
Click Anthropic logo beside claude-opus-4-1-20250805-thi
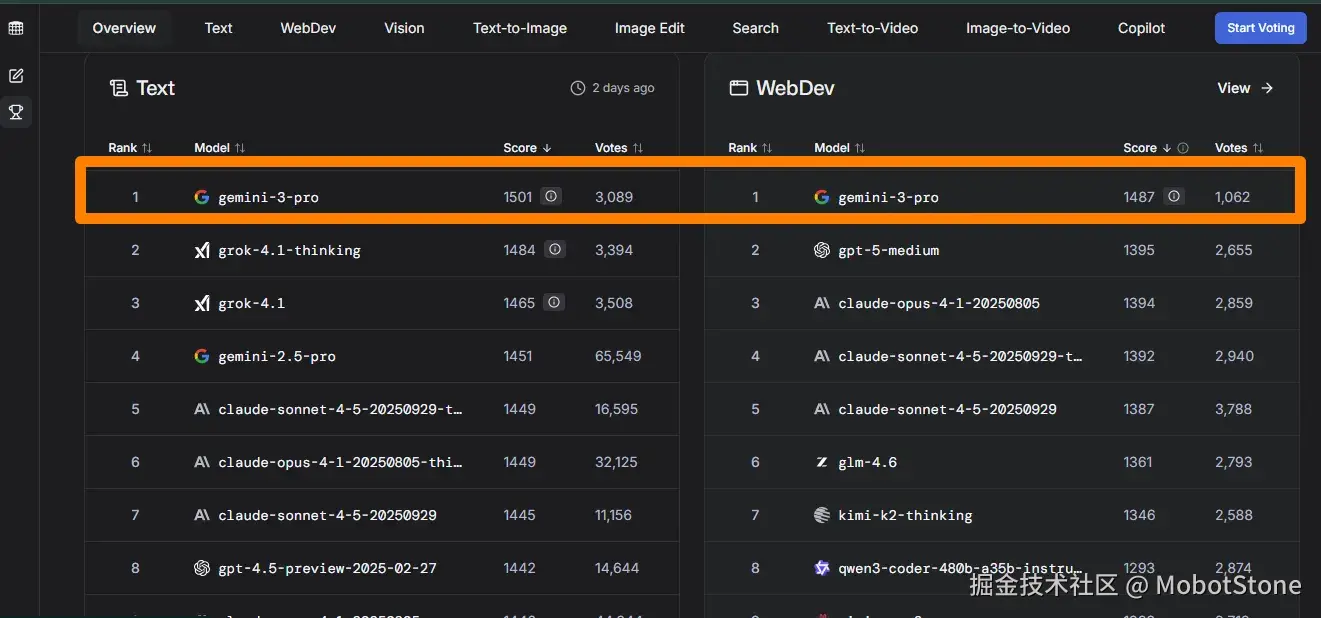click(202, 462)
